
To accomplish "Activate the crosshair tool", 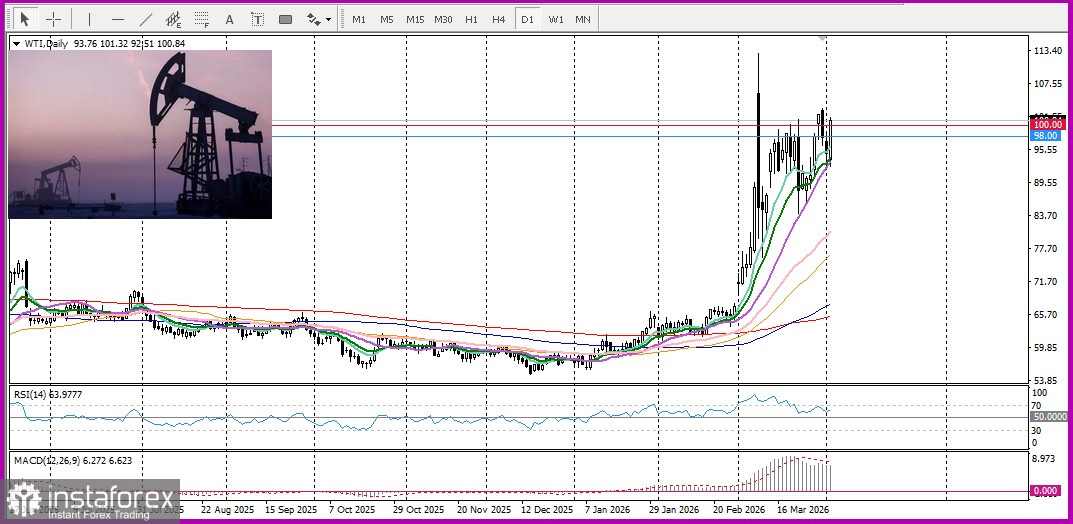I will (54, 19).
